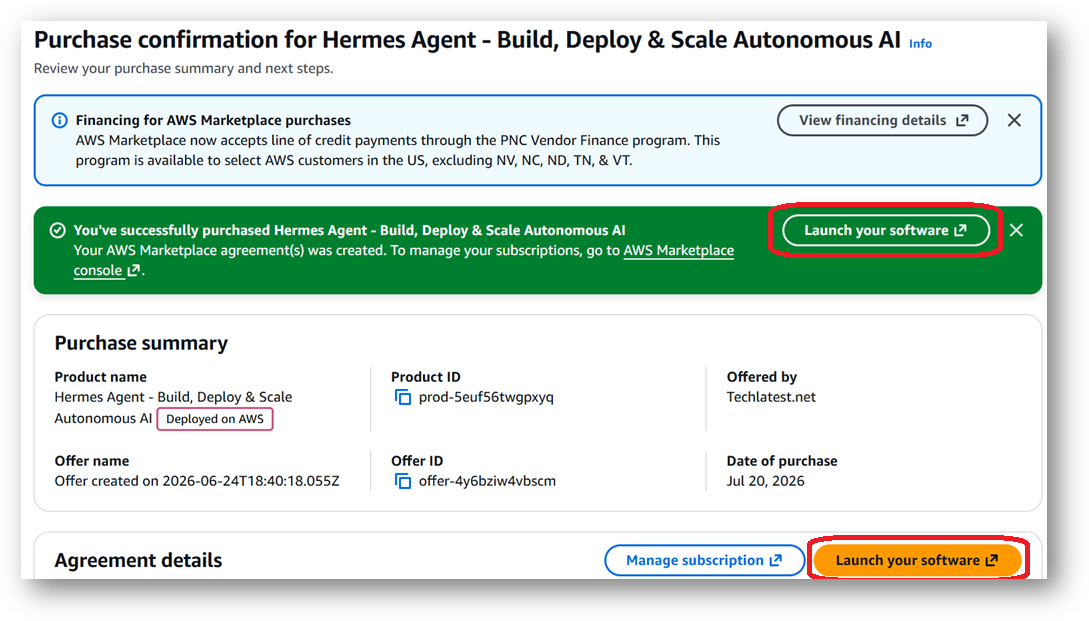Viewport: 1089px width, 621px height.
Task: Click the Techlatest.net seller name
Action: pyautogui.click(x=771, y=397)
